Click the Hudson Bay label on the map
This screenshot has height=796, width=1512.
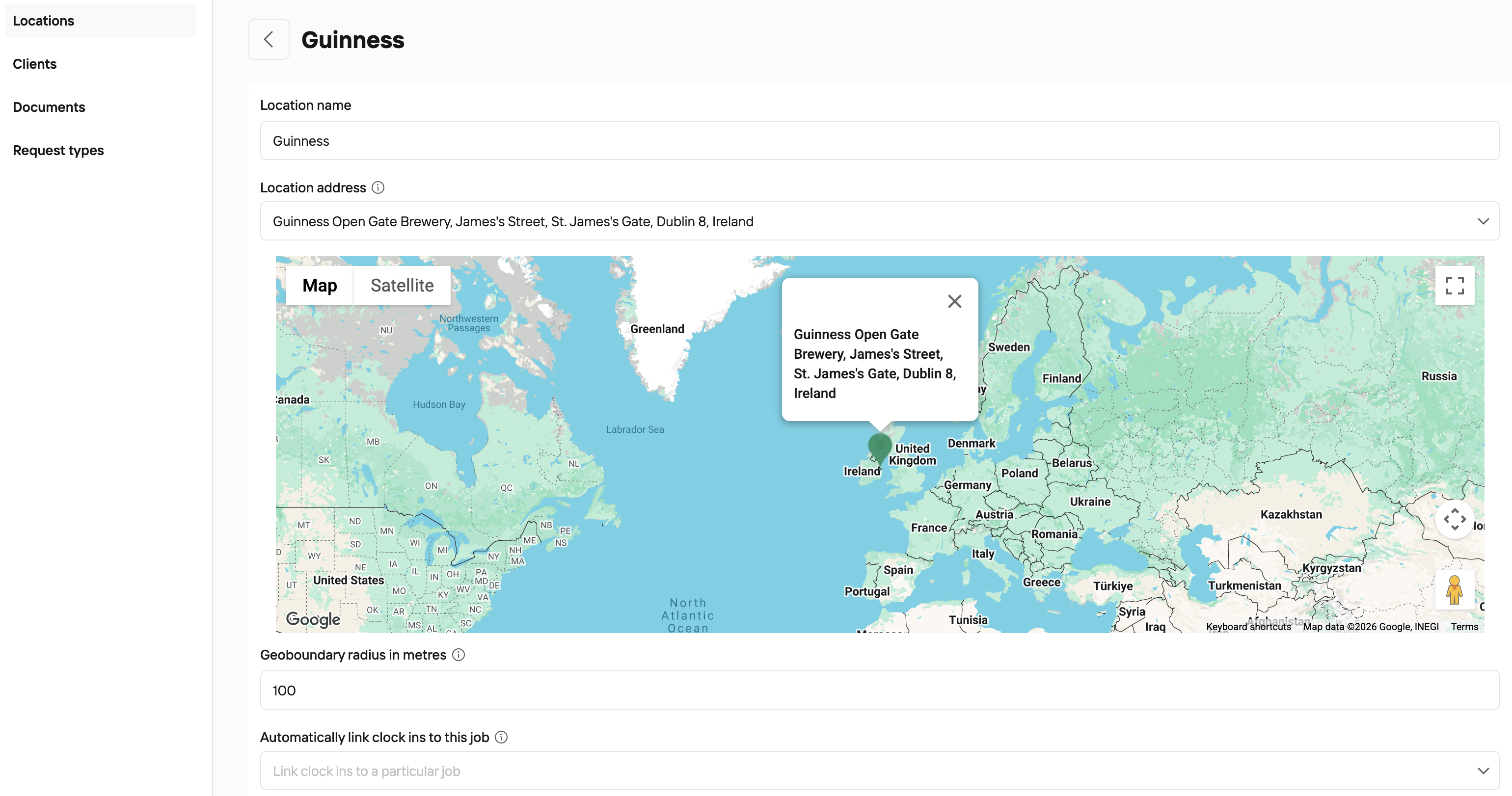438,405
